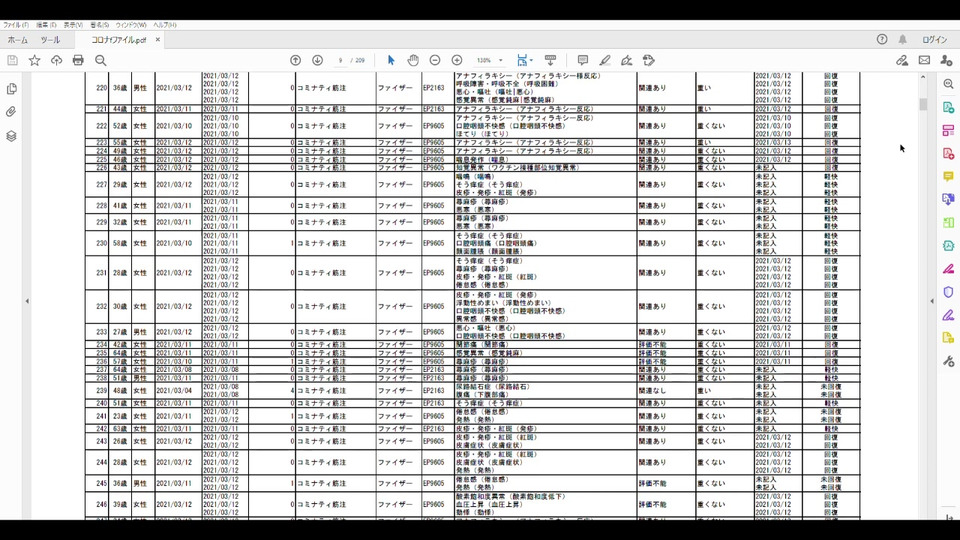Screen dimensions: 960x540
Task: Select the highlighter pen tool
Action: tap(605, 60)
